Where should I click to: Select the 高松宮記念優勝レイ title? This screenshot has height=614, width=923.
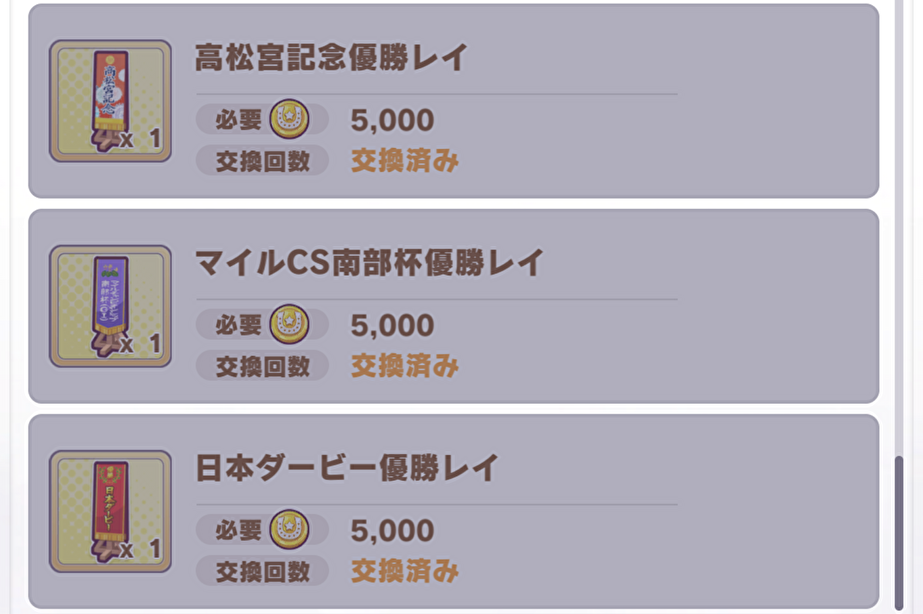[x=331, y=58]
